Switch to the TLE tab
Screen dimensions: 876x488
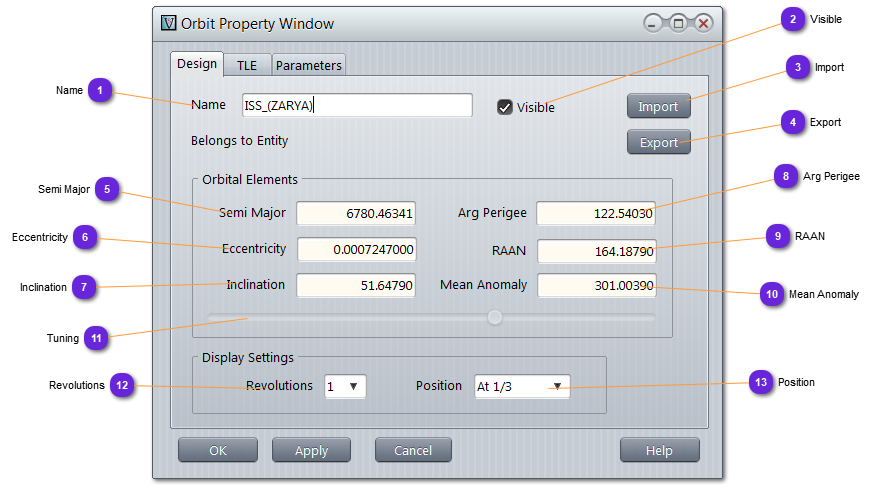(x=246, y=65)
